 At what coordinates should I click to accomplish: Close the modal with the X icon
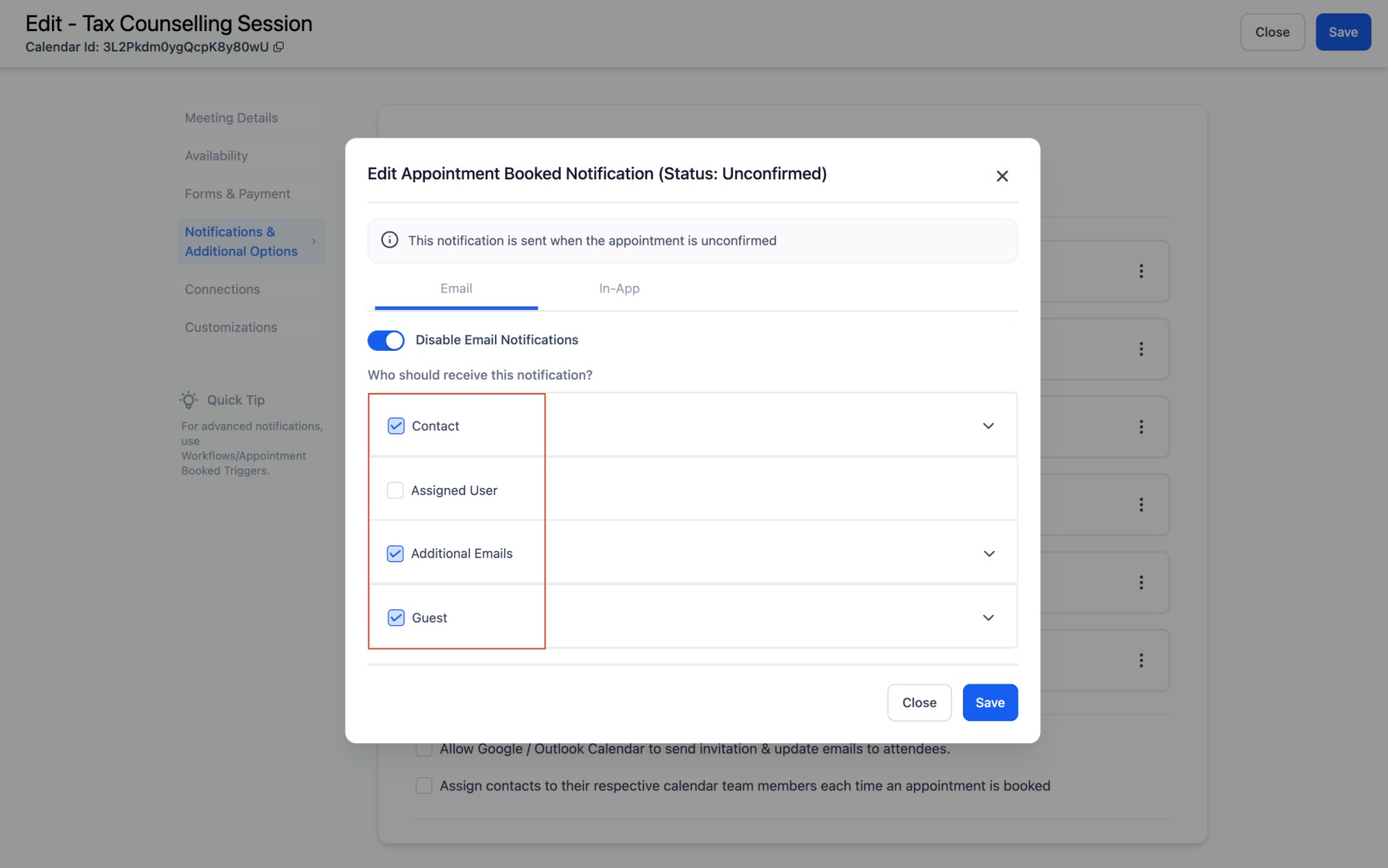(x=1002, y=176)
